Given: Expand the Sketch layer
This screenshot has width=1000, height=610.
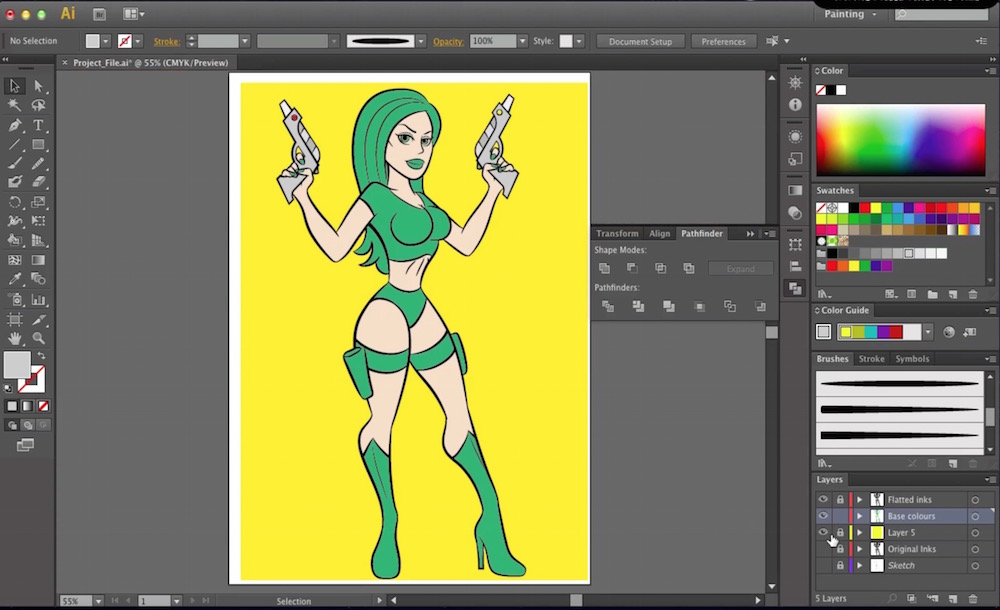Looking at the screenshot, I should (x=860, y=565).
